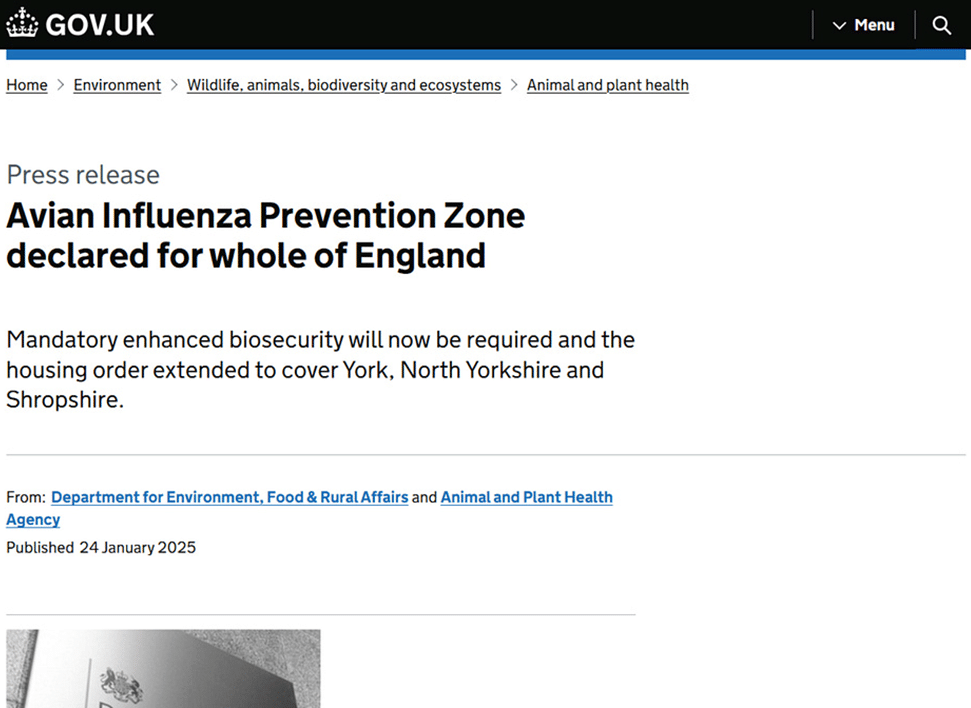Image resolution: width=971 pixels, height=708 pixels.
Task: Go to GOV.UK homepage wordmark
Action: [x=100, y=25]
